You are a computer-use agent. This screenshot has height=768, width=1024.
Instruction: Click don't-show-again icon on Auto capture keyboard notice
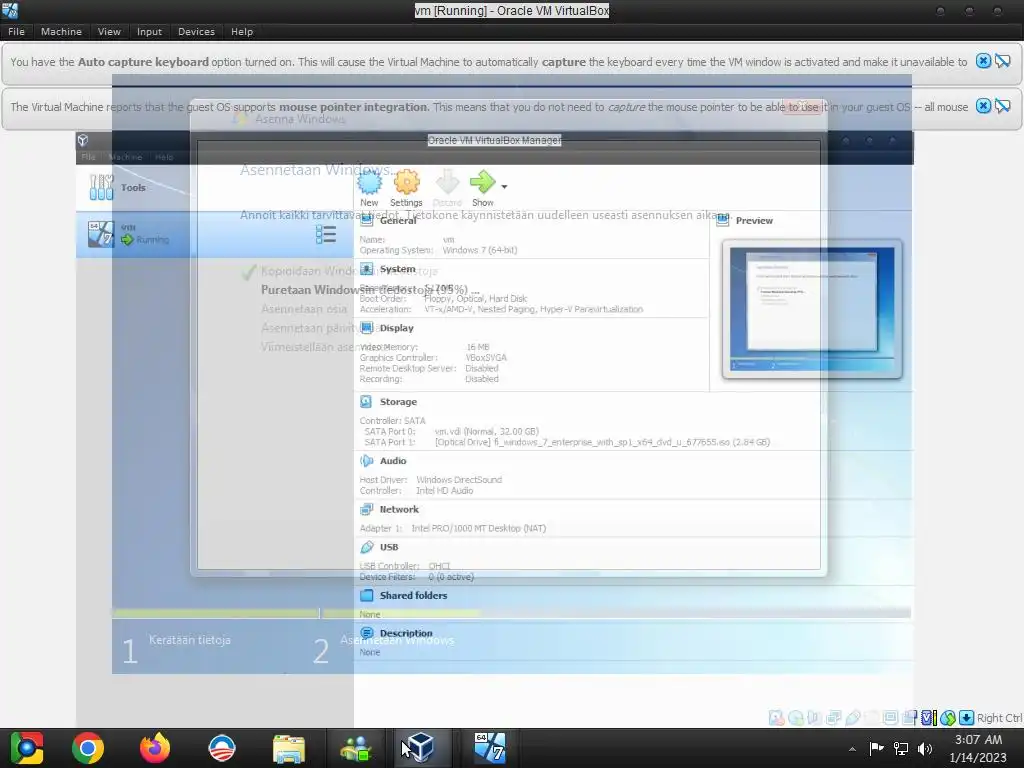click(x=1002, y=61)
